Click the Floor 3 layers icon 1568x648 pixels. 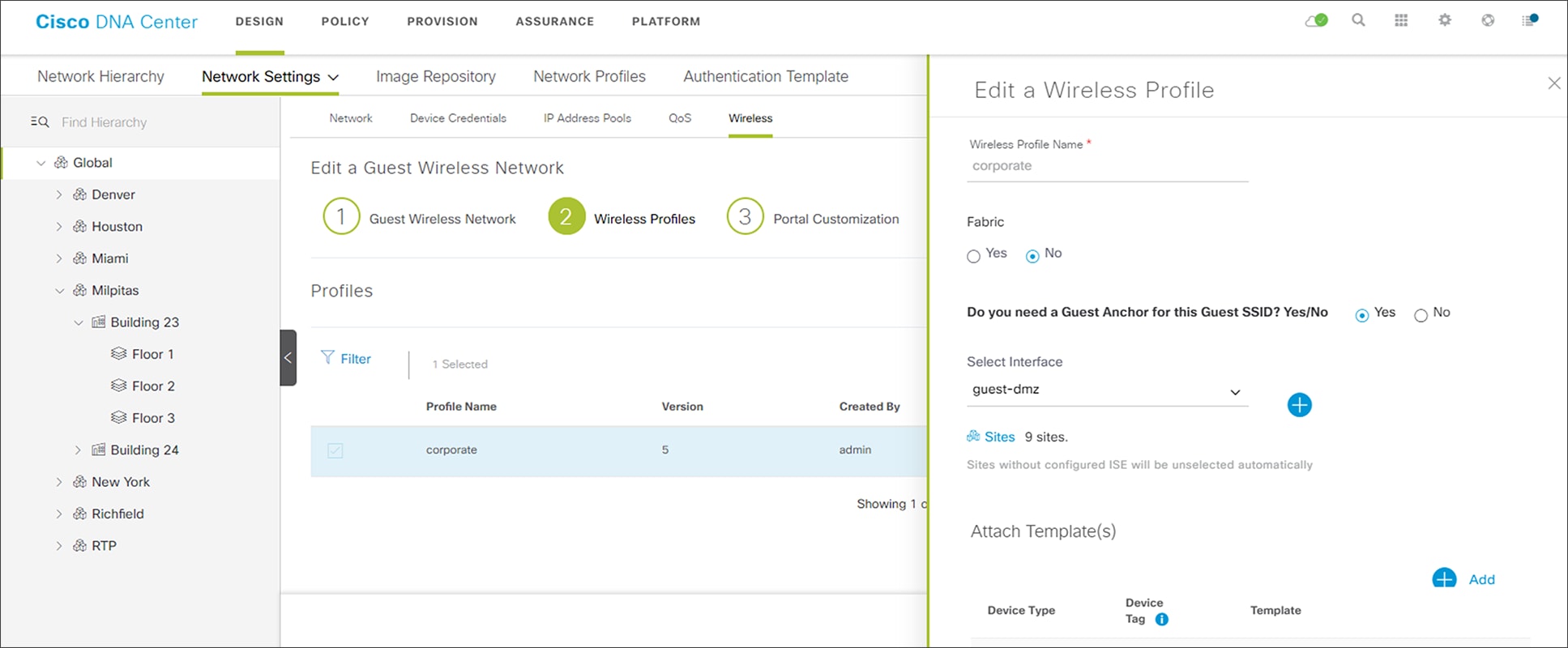pos(118,417)
